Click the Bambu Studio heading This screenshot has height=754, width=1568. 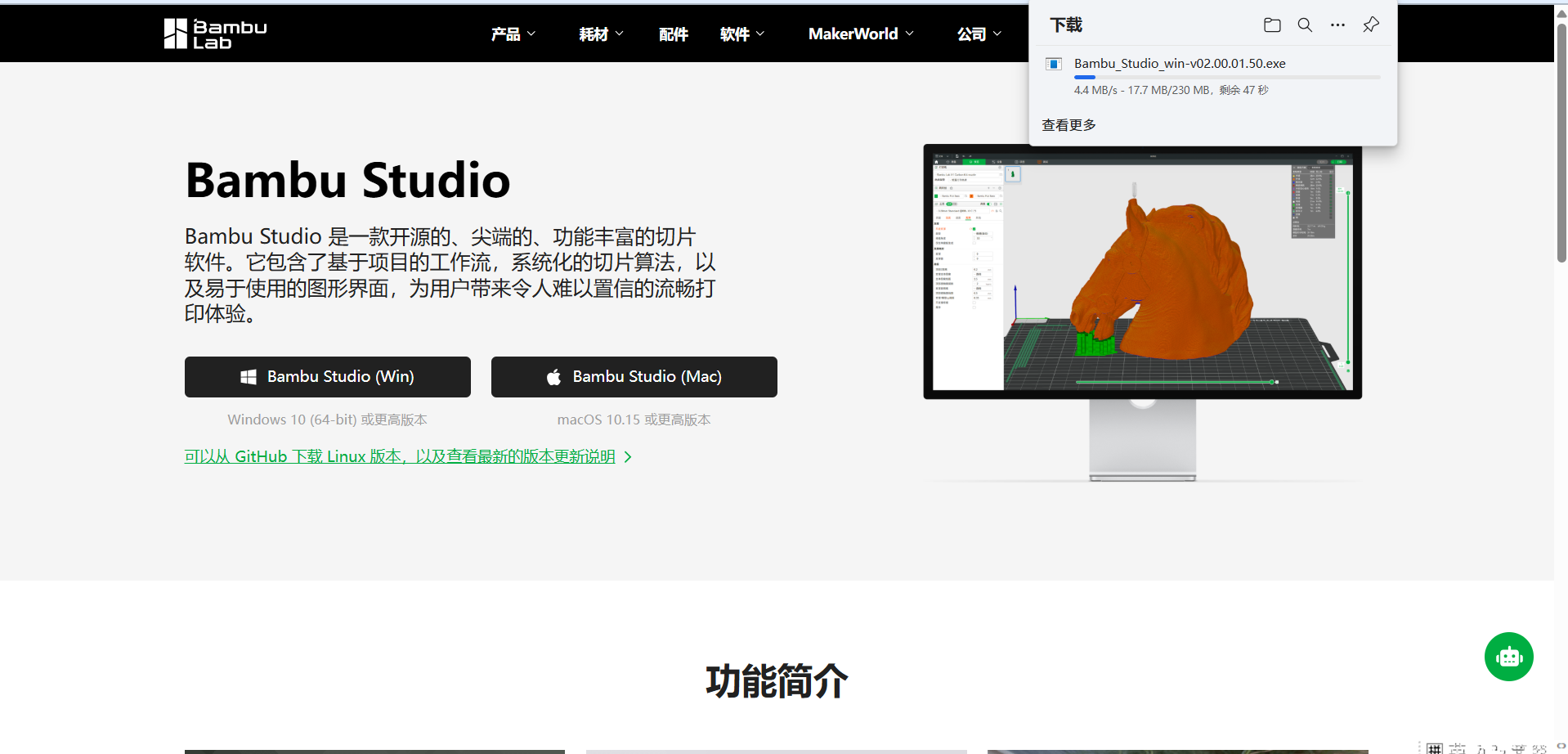tap(347, 181)
